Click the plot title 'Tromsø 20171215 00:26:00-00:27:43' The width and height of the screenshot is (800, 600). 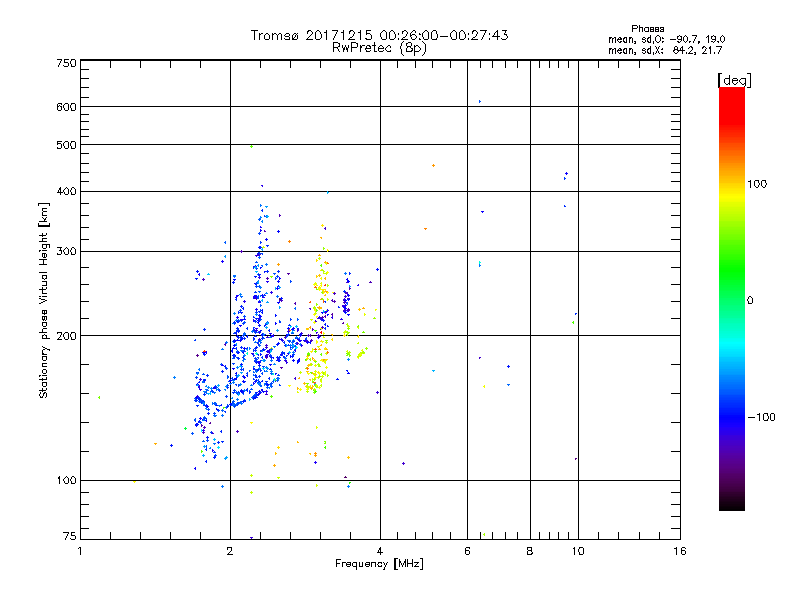tap(379, 35)
